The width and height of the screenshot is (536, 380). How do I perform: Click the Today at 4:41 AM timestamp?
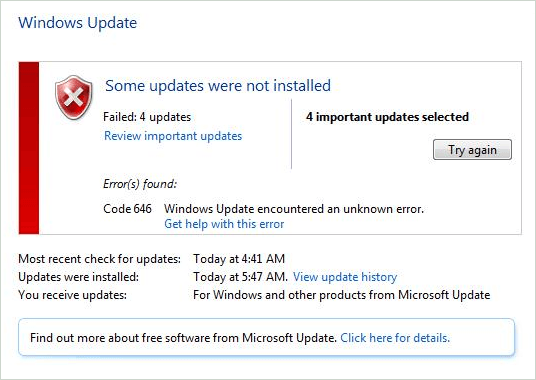239,259
